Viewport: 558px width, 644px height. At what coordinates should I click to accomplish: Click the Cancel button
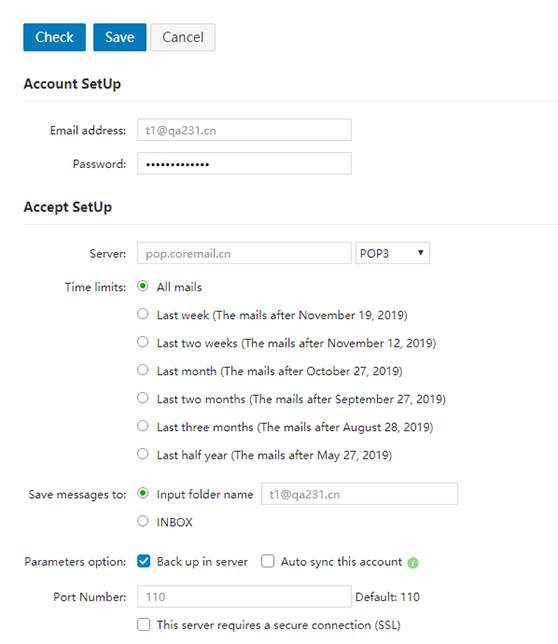pyautogui.click(x=183, y=37)
